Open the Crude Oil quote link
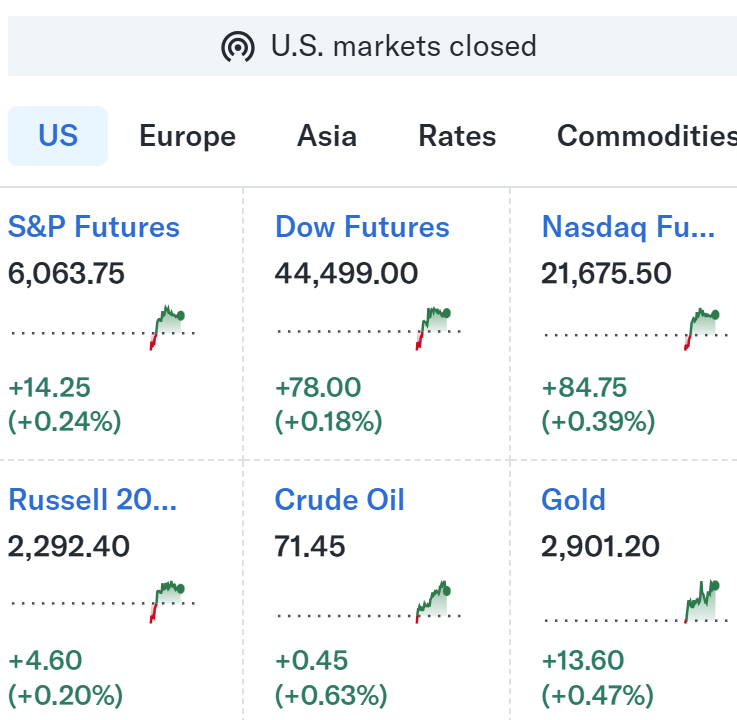This screenshot has width=737, height=720. 339,499
